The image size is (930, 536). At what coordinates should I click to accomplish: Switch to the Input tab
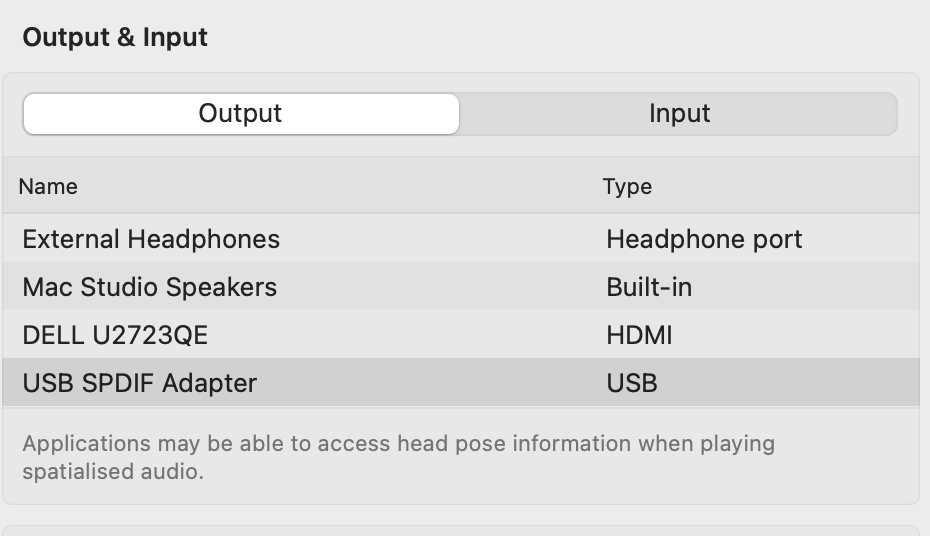pos(679,114)
